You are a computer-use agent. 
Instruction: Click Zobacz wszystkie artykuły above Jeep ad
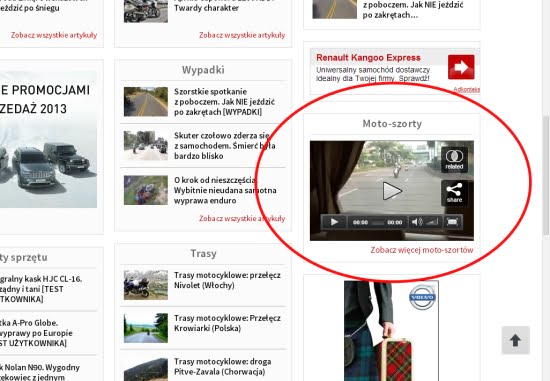[54, 35]
